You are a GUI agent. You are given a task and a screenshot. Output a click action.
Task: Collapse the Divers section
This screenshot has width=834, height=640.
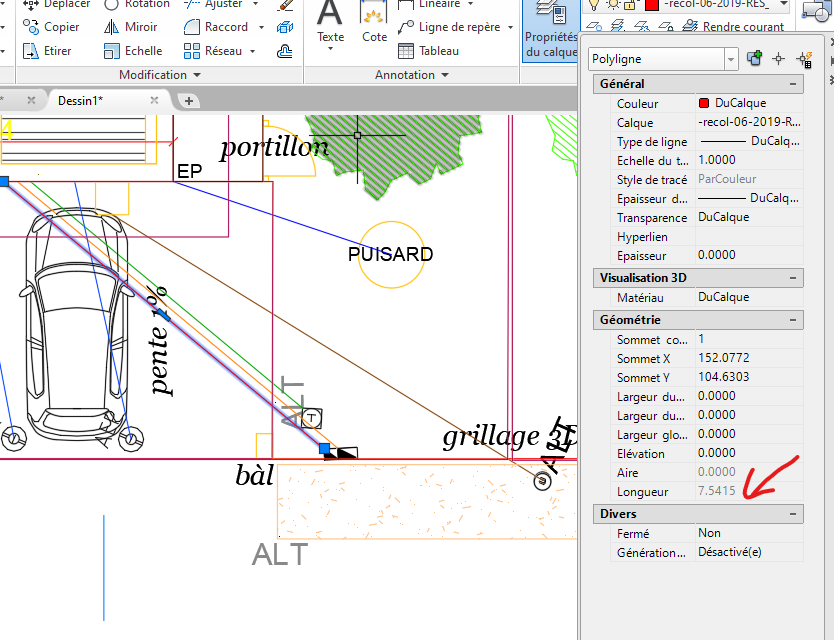point(793,514)
